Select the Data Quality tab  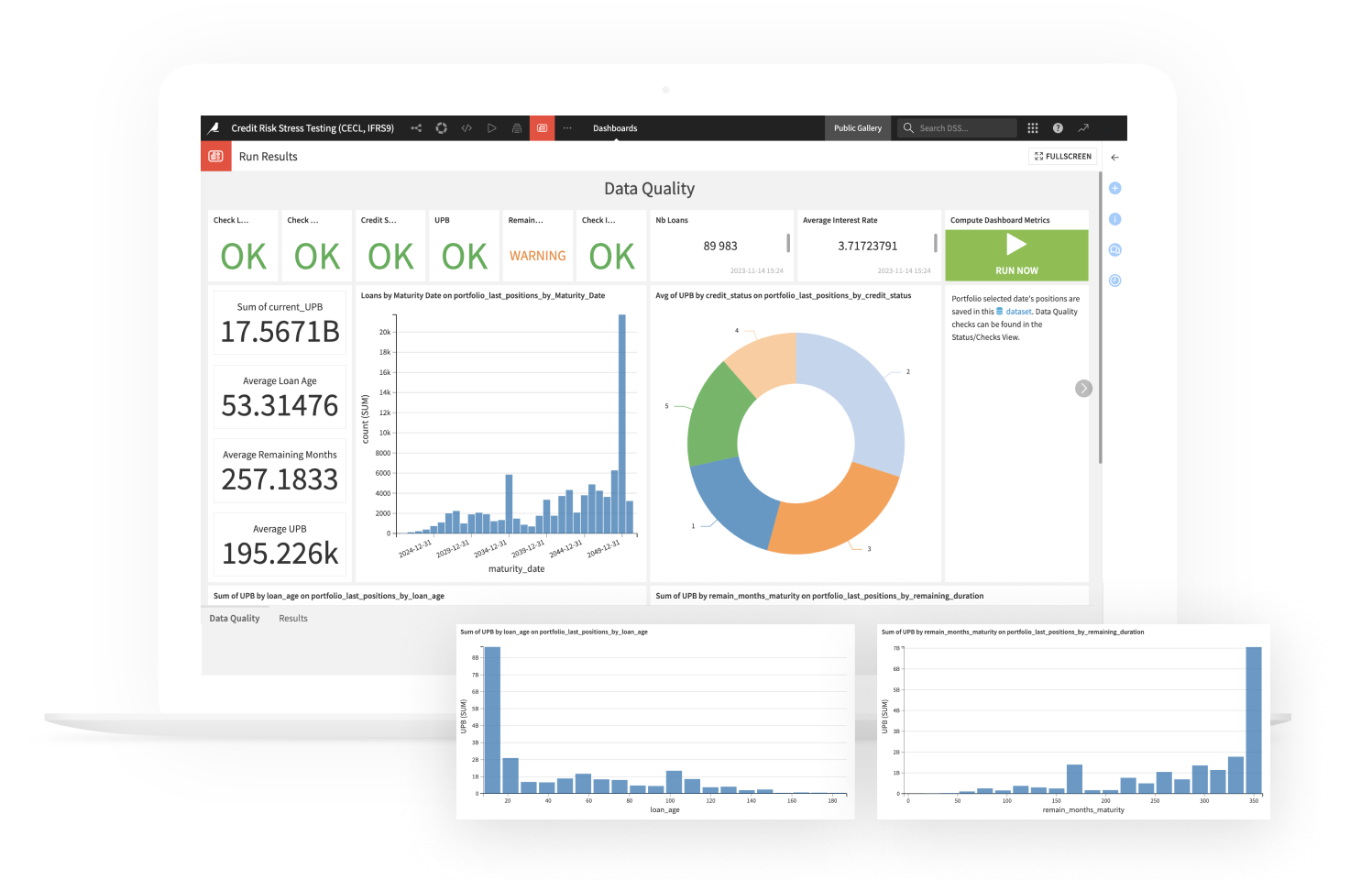(x=235, y=619)
